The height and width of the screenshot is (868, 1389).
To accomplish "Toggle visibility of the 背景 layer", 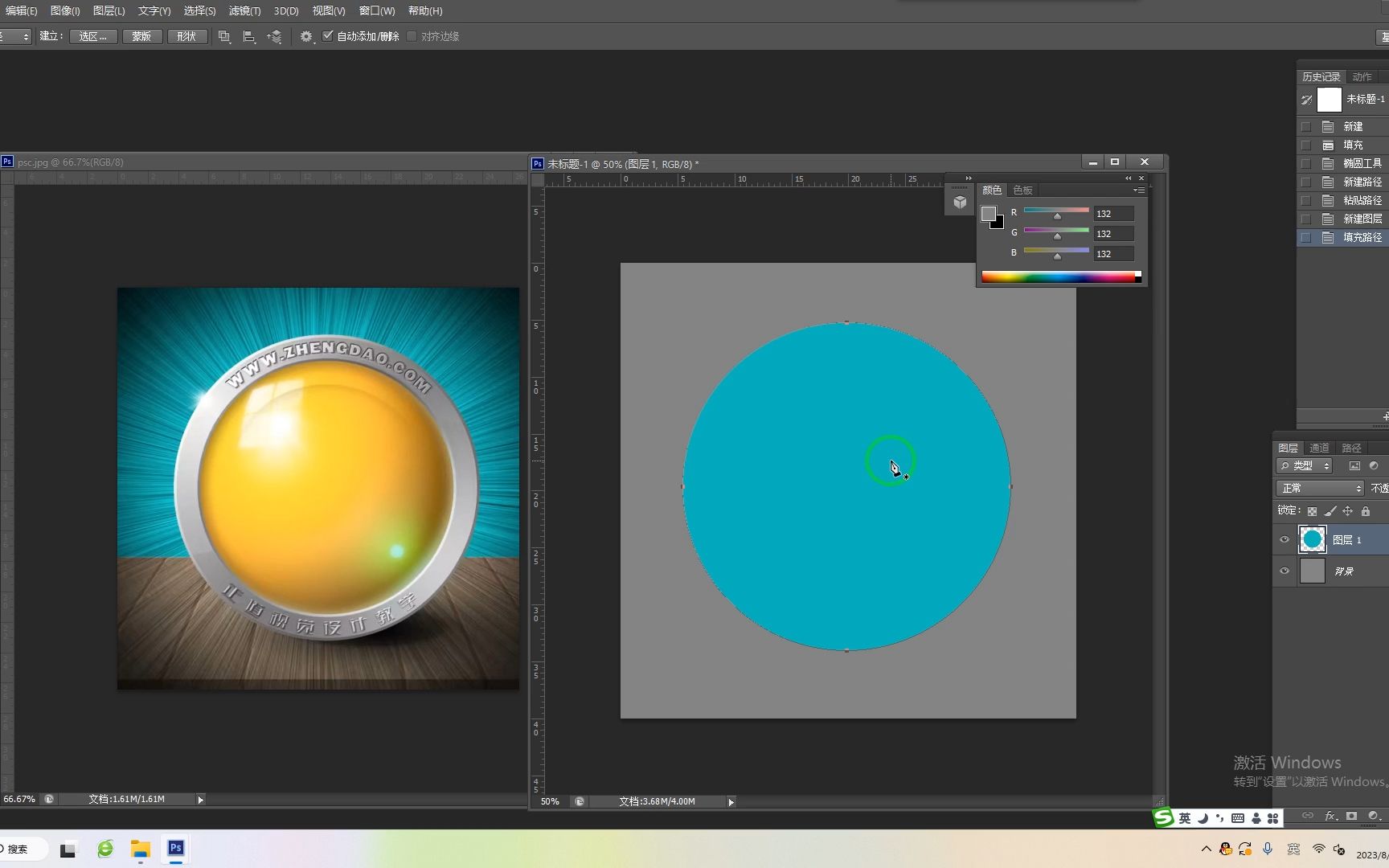I will (x=1285, y=571).
